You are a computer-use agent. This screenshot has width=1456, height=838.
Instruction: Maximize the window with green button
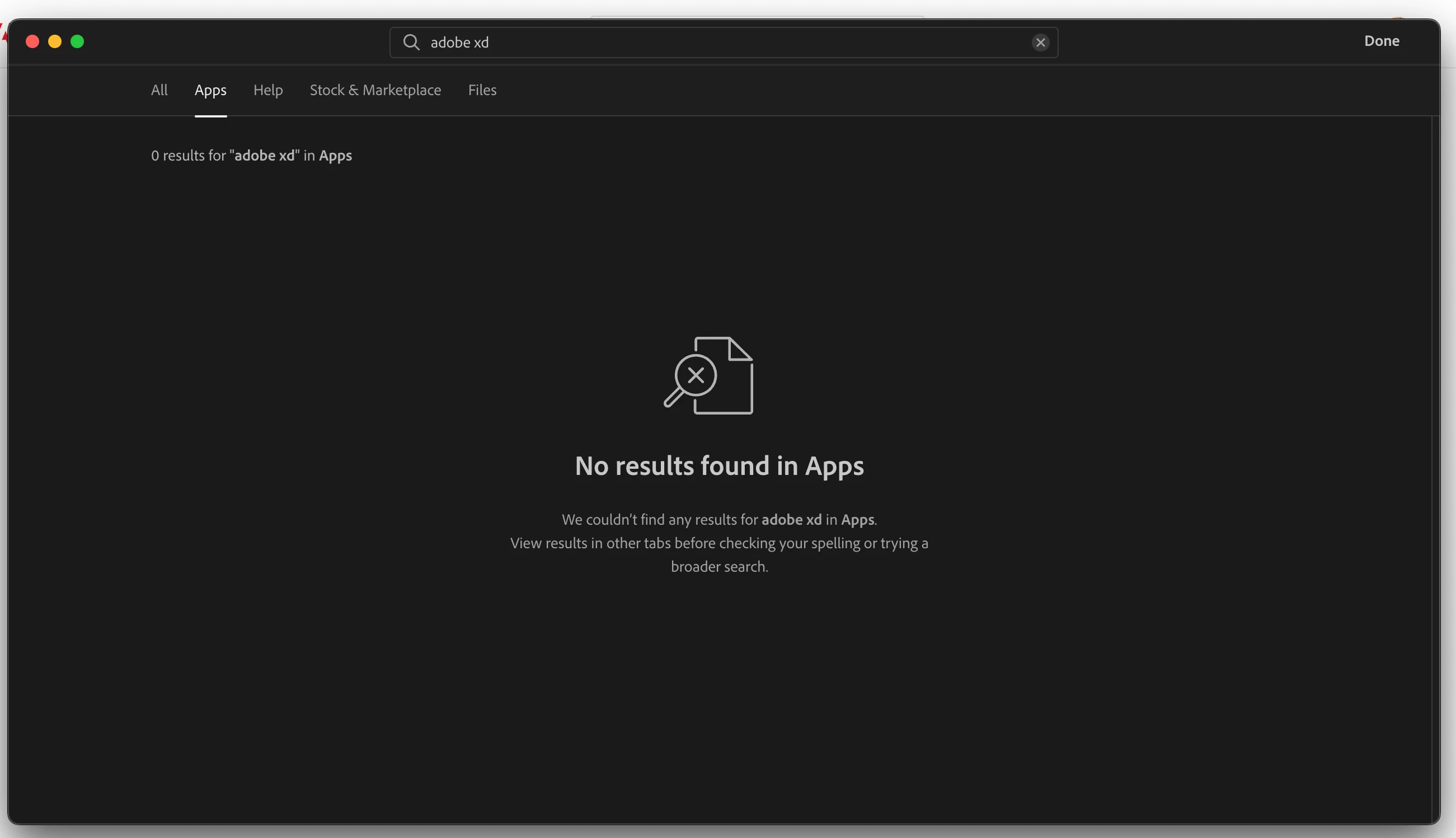coord(77,41)
